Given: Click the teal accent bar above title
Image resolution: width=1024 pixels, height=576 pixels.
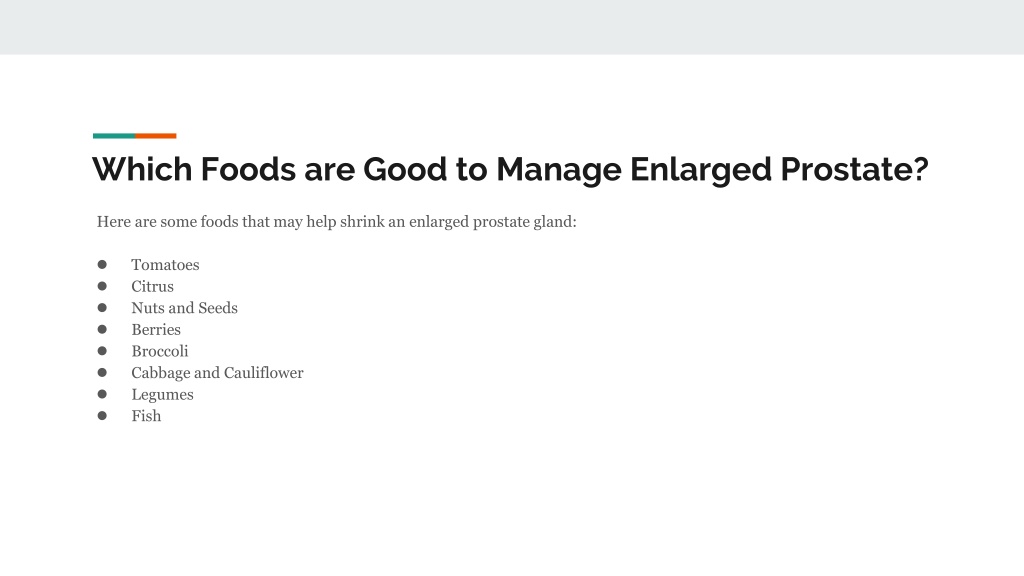Looking at the screenshot, I should click(x=114, y=136).
